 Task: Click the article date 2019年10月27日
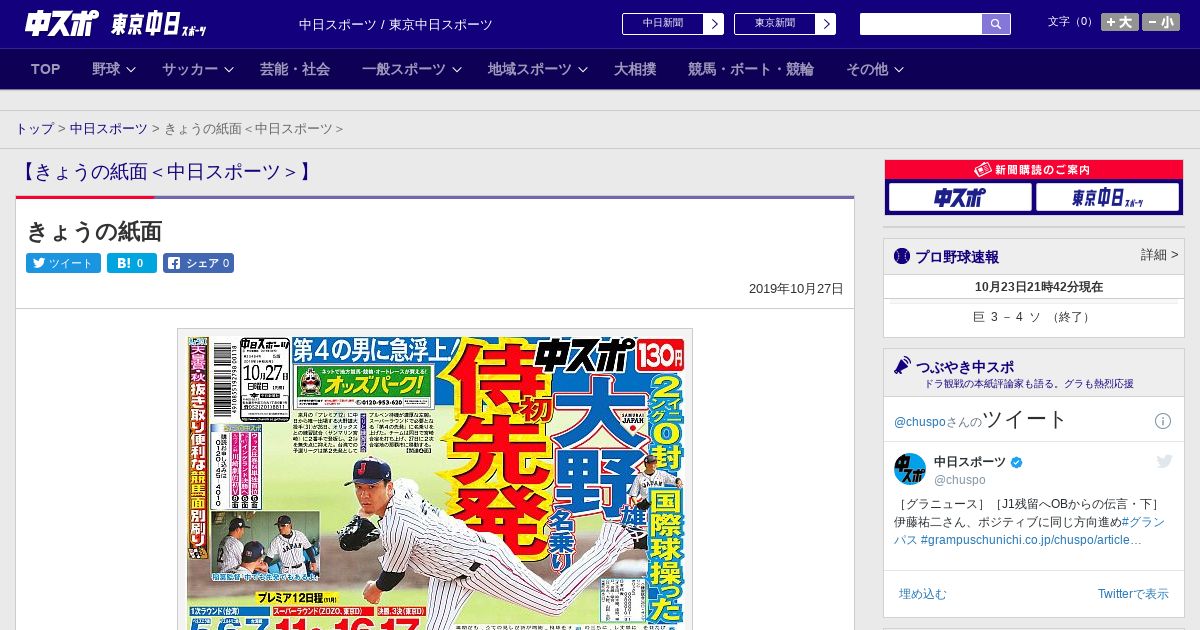pos(796,289)
